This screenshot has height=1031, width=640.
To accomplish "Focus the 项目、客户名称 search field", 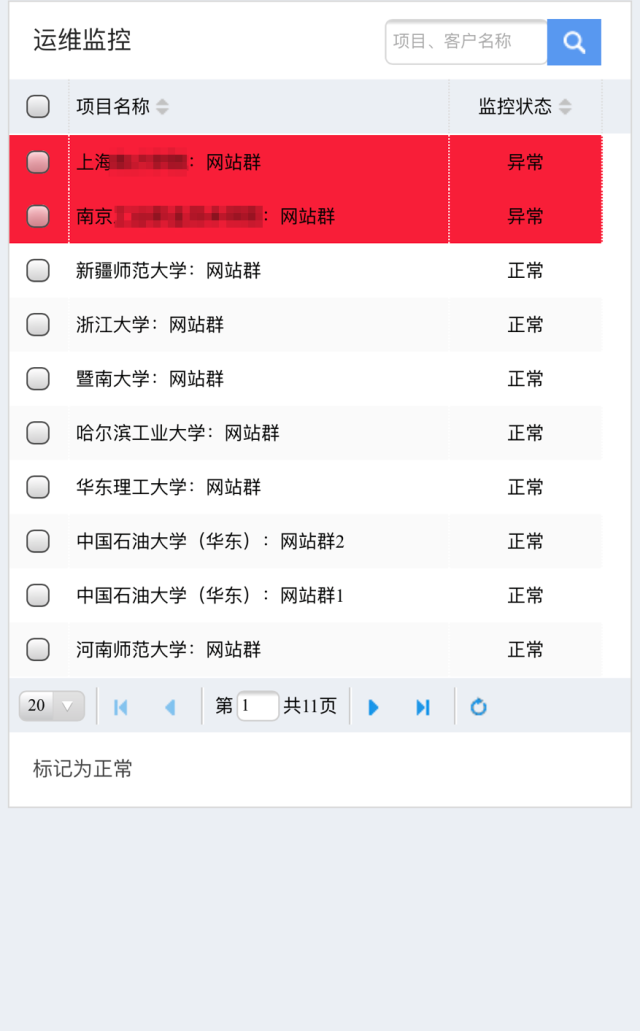I will tap(465, 42).
